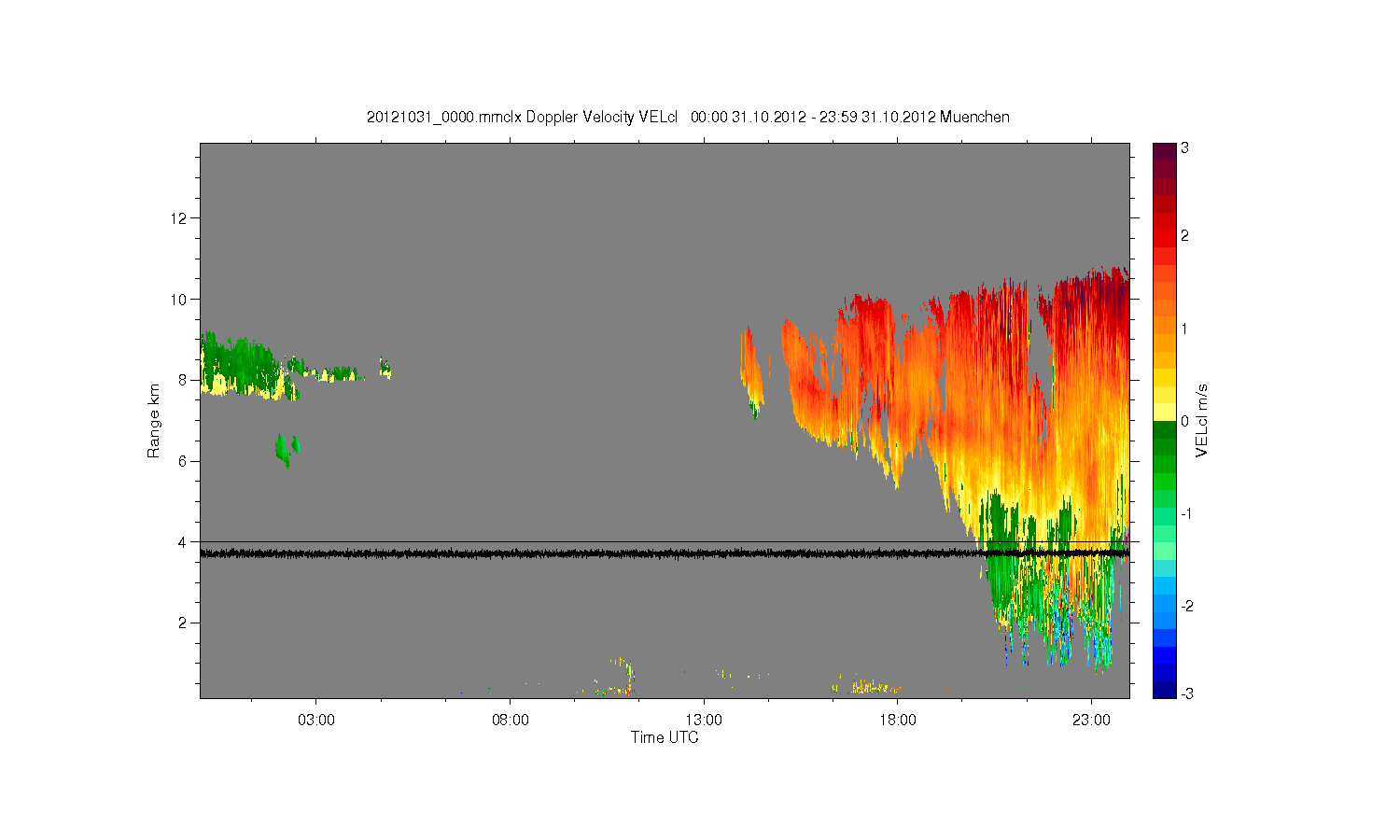Select dark blue swatch at colorbar bottom

(1164, 691)
